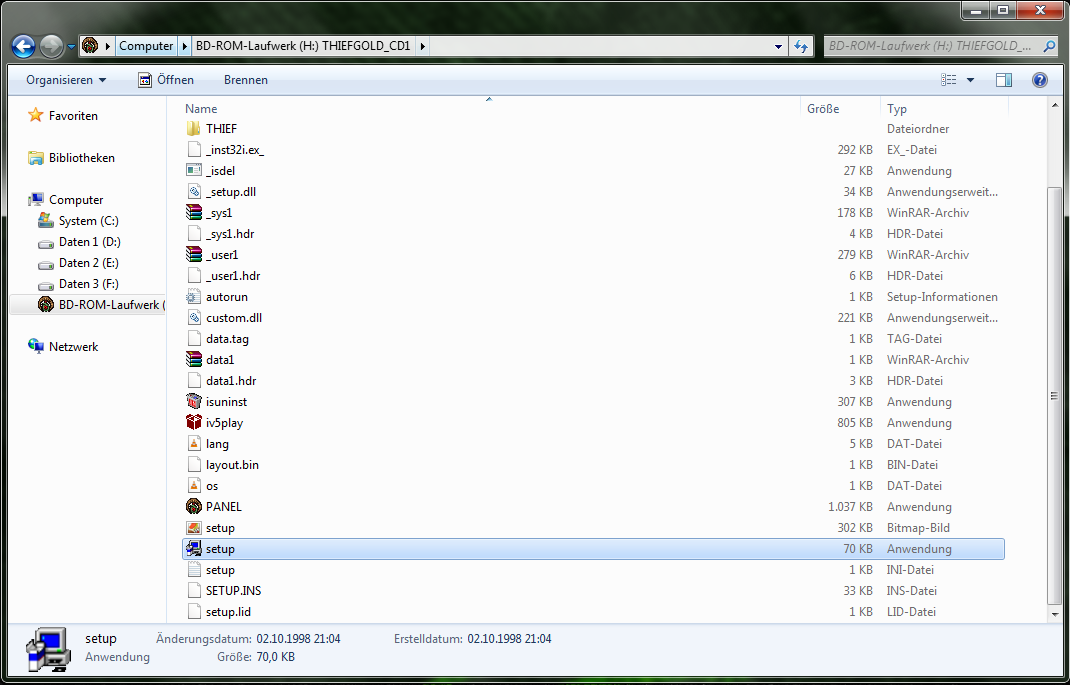
Task: Select the setup INI-Datei icon
Action: coord(194,570)
